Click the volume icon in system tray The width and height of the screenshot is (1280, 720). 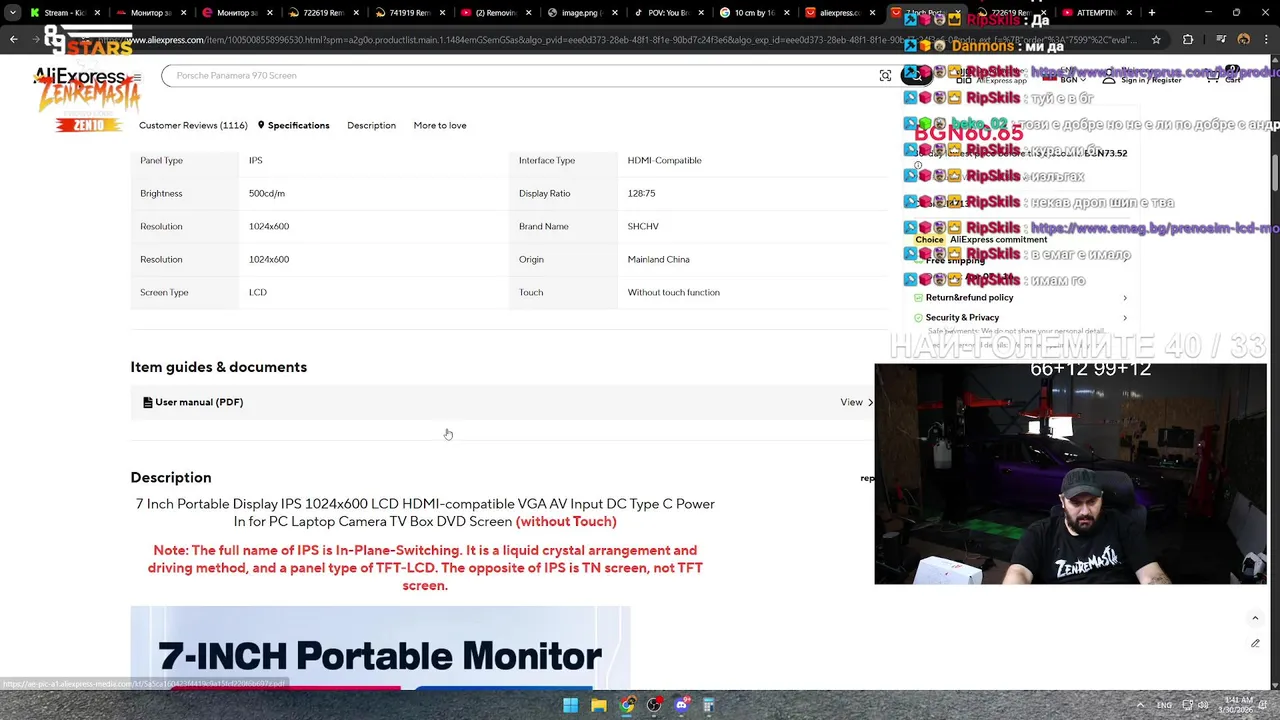pos(1203,705)
